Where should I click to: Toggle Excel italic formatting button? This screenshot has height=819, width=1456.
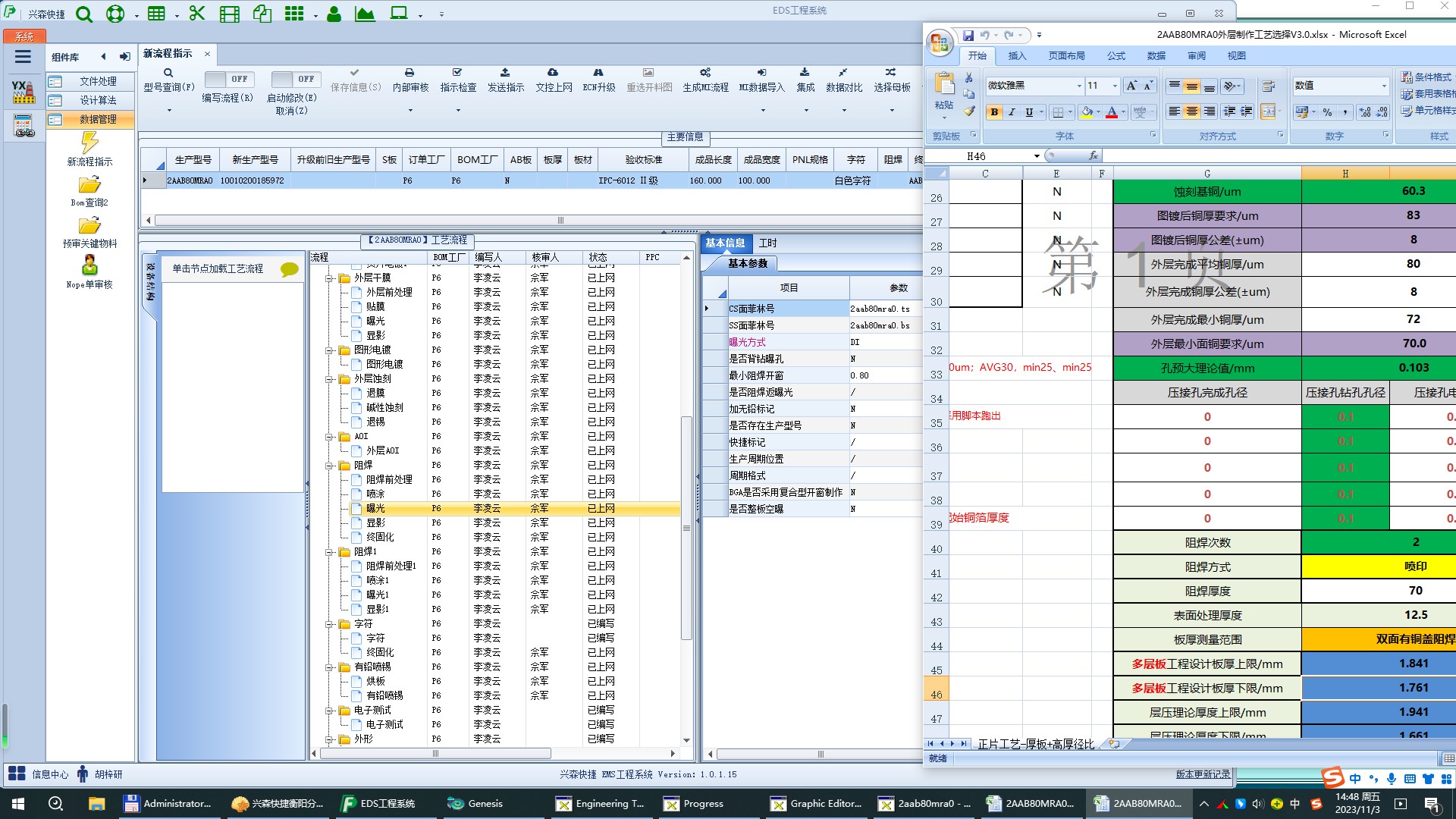pos(1012,112)
